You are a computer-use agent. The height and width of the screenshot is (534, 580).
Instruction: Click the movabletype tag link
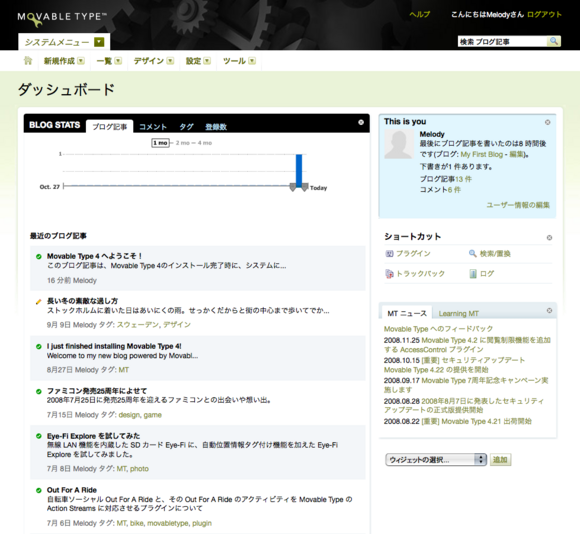tap(168, 523)
